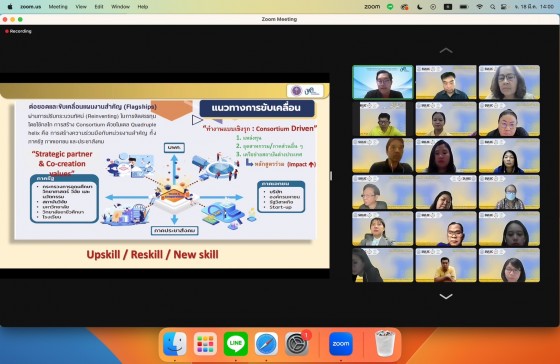
Task: Click the Zoom app icon in dock
Action: pyautogui.click(x=341, y=344)
